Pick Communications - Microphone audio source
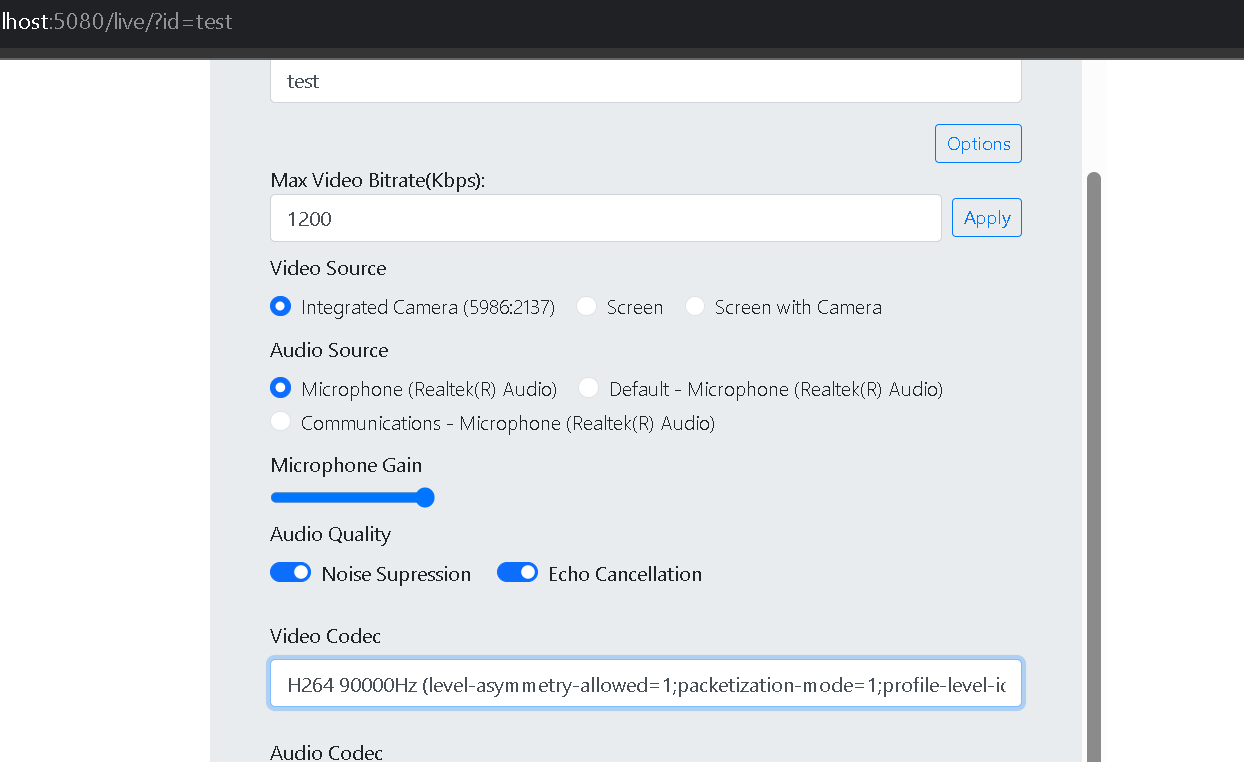 pos(280,422)
